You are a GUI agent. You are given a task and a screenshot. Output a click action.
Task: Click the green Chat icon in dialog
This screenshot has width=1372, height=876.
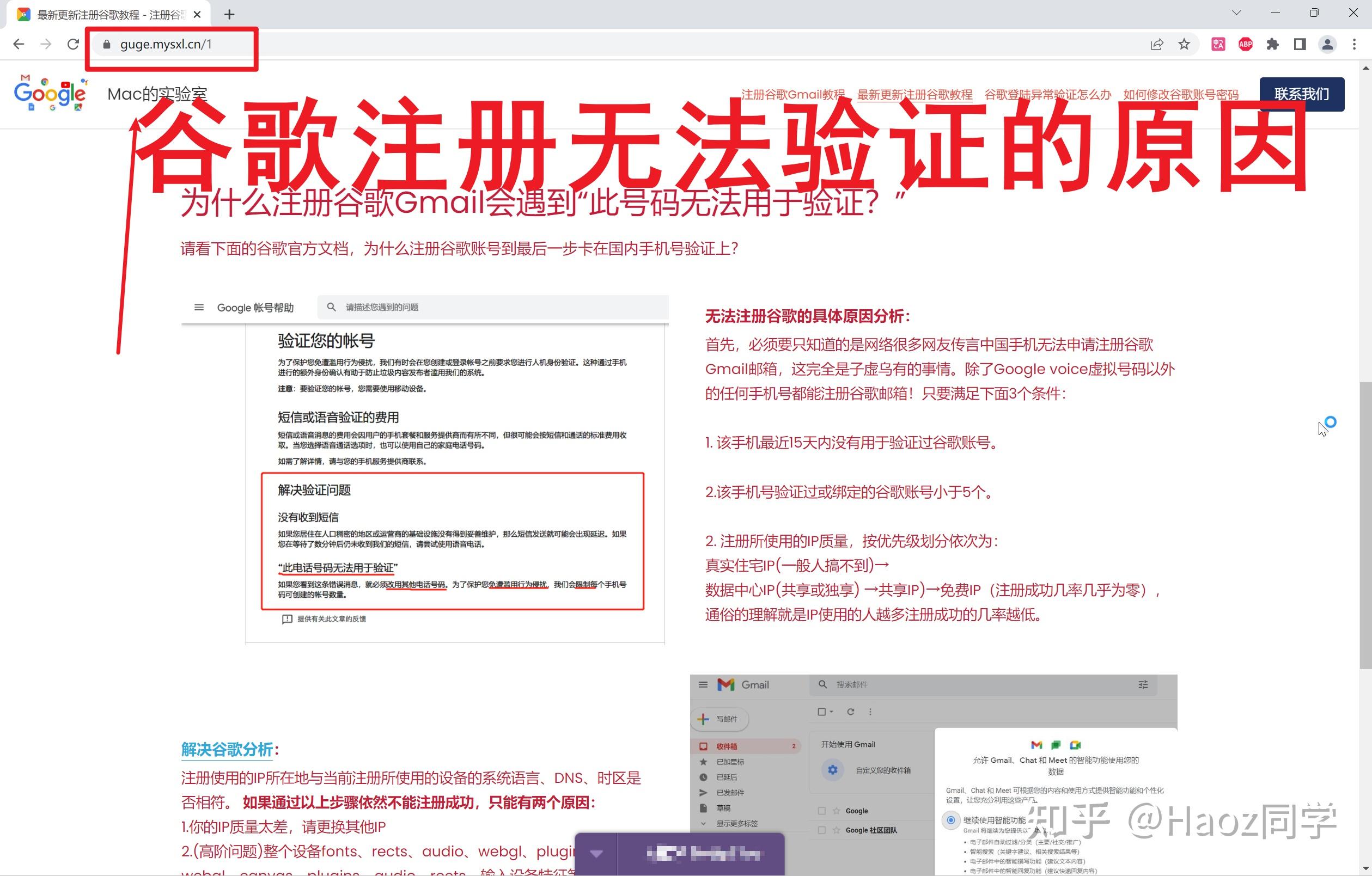click(x=1056, y=745)
